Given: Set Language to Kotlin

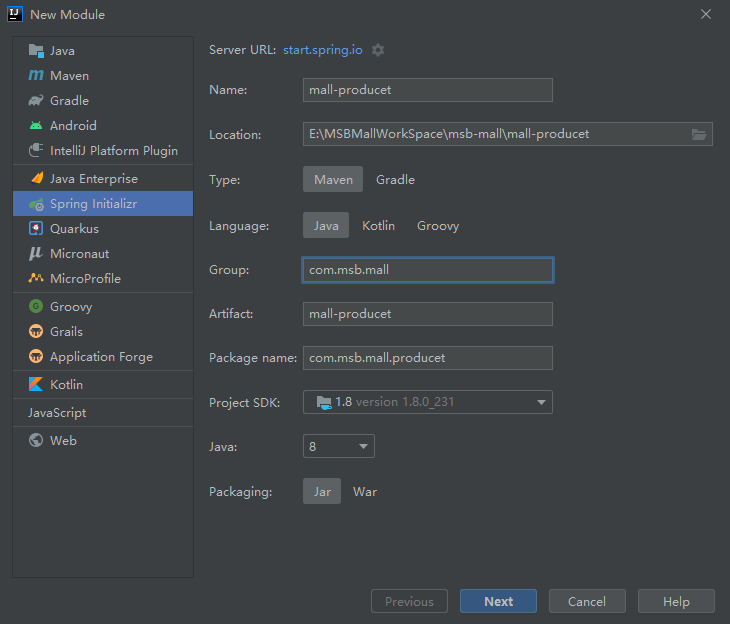Looking at the screenshot, I should 379,226.
